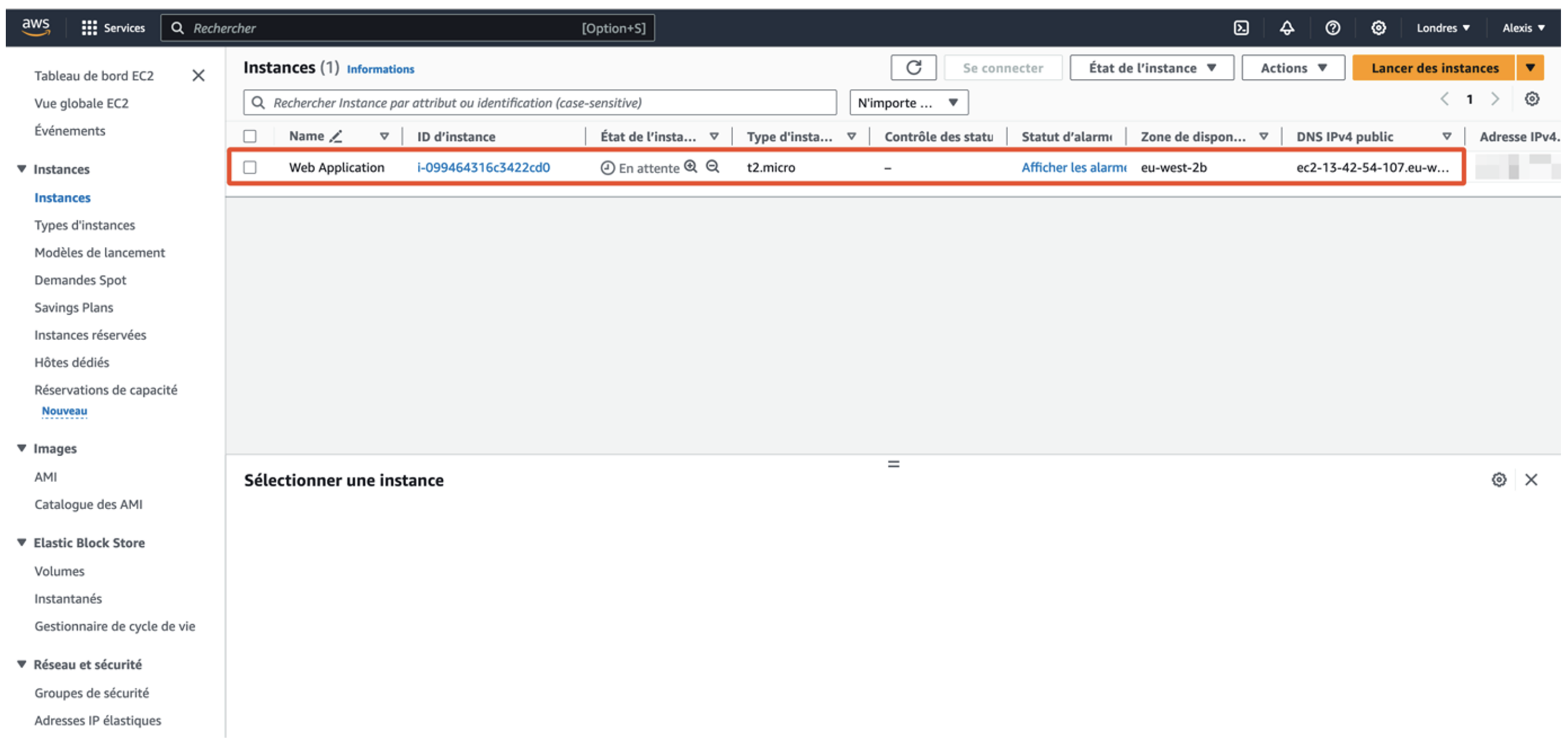
Task: Open the Services grid menu
Action: point(89,28)
